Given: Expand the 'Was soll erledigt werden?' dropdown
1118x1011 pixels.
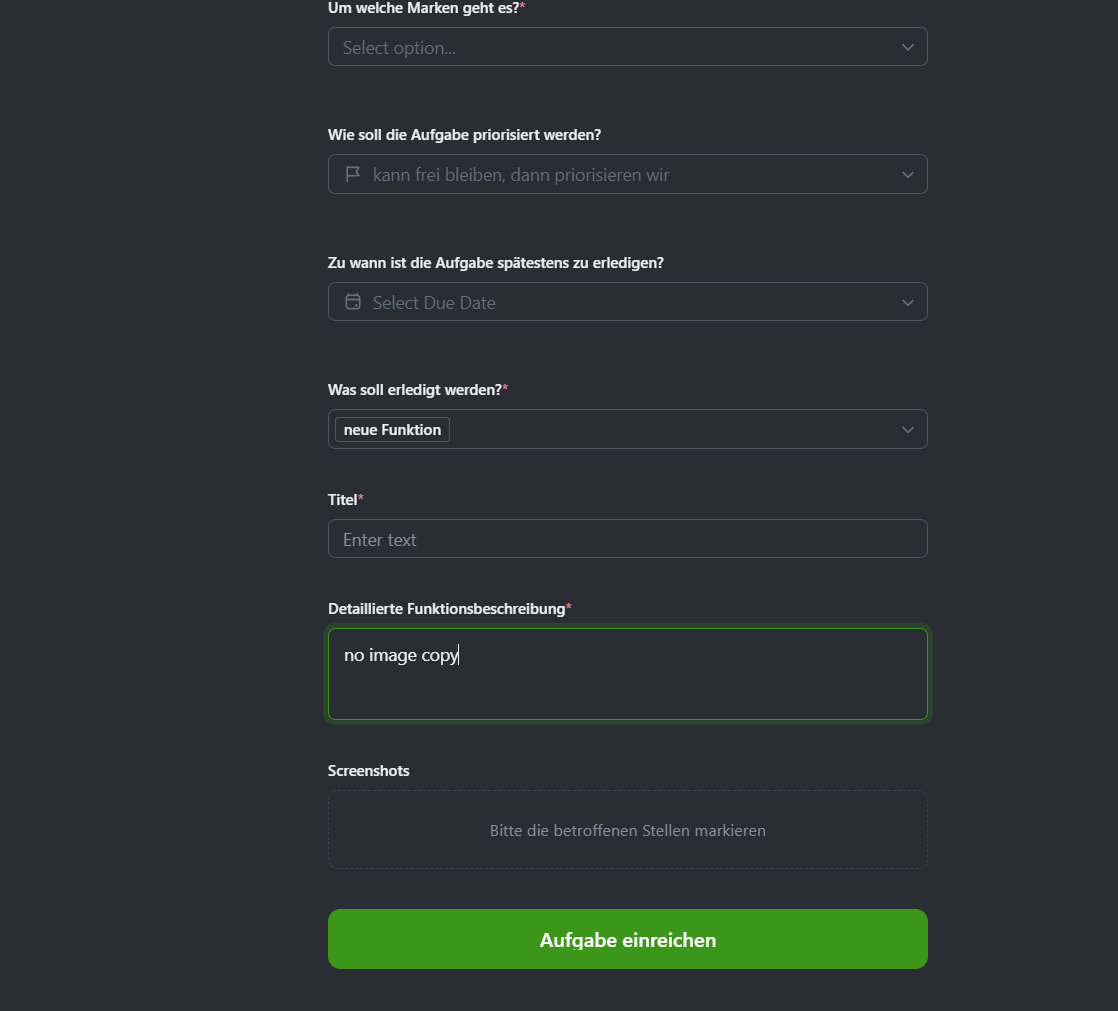Looking at the screenshot, I should 627,429.
